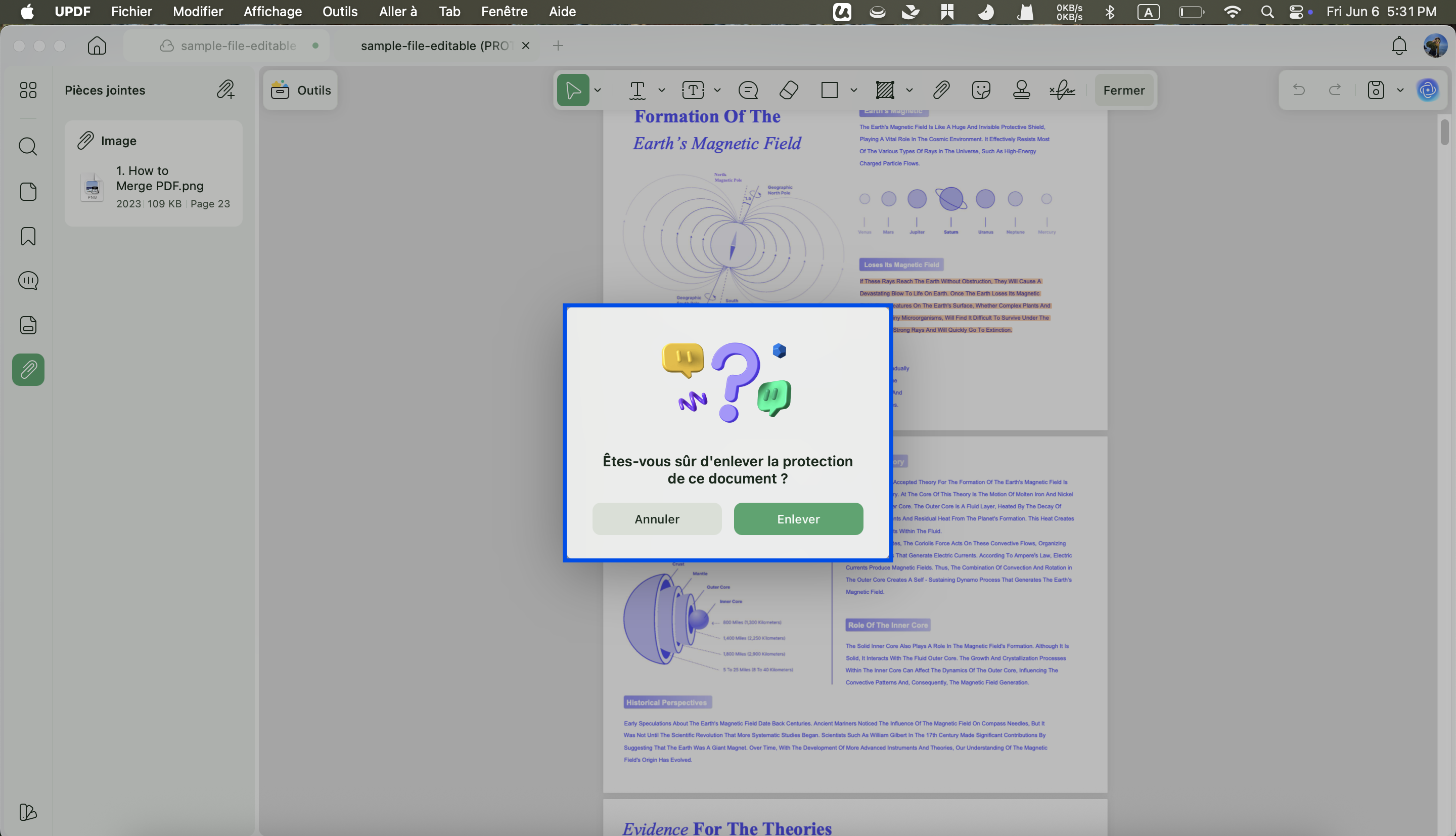
Task: Switch to the first sample-file-editable tab
Action: click(227, 46)
